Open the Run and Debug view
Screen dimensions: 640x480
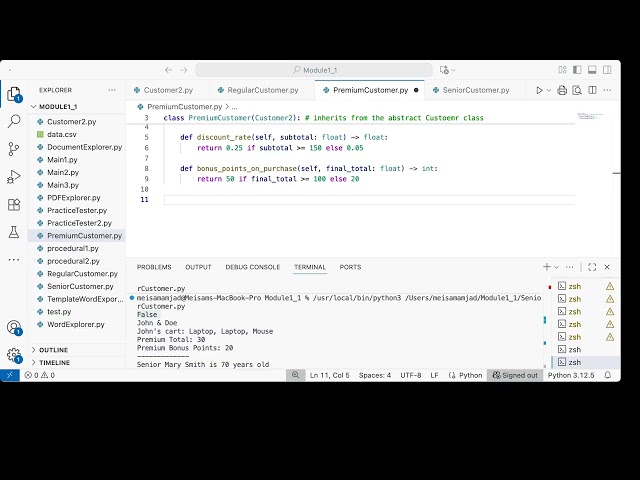[x=14, y=177]
